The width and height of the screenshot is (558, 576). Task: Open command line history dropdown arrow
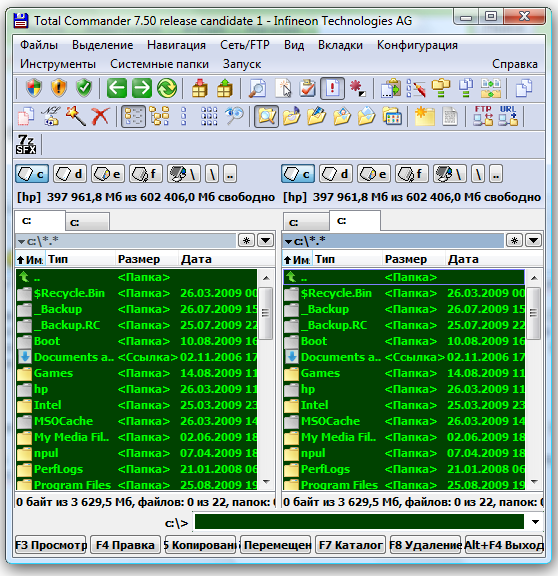pyautogui.click(x=535, y=522)
